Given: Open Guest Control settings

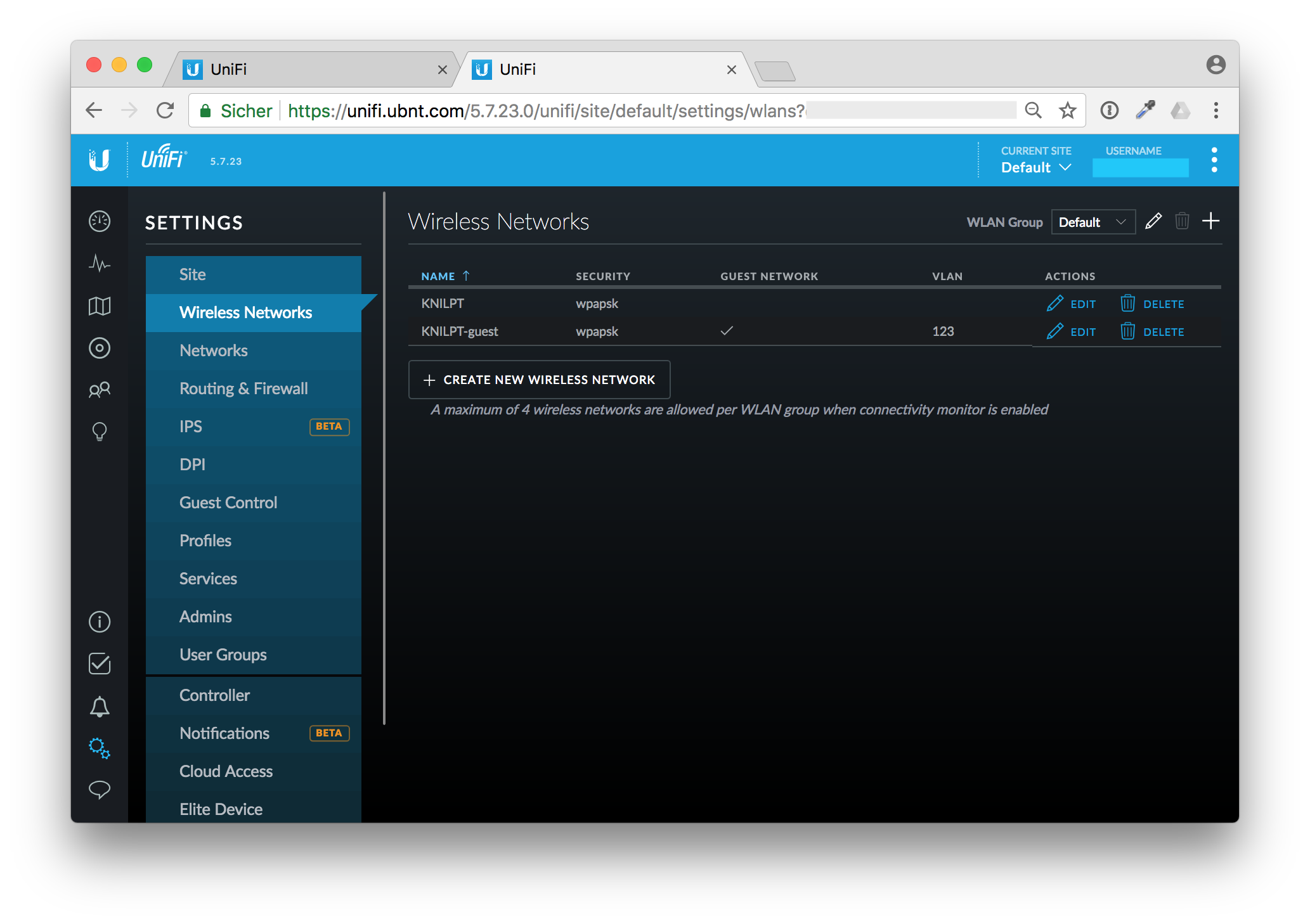Looking at the screenshot, I should [254, 503].
